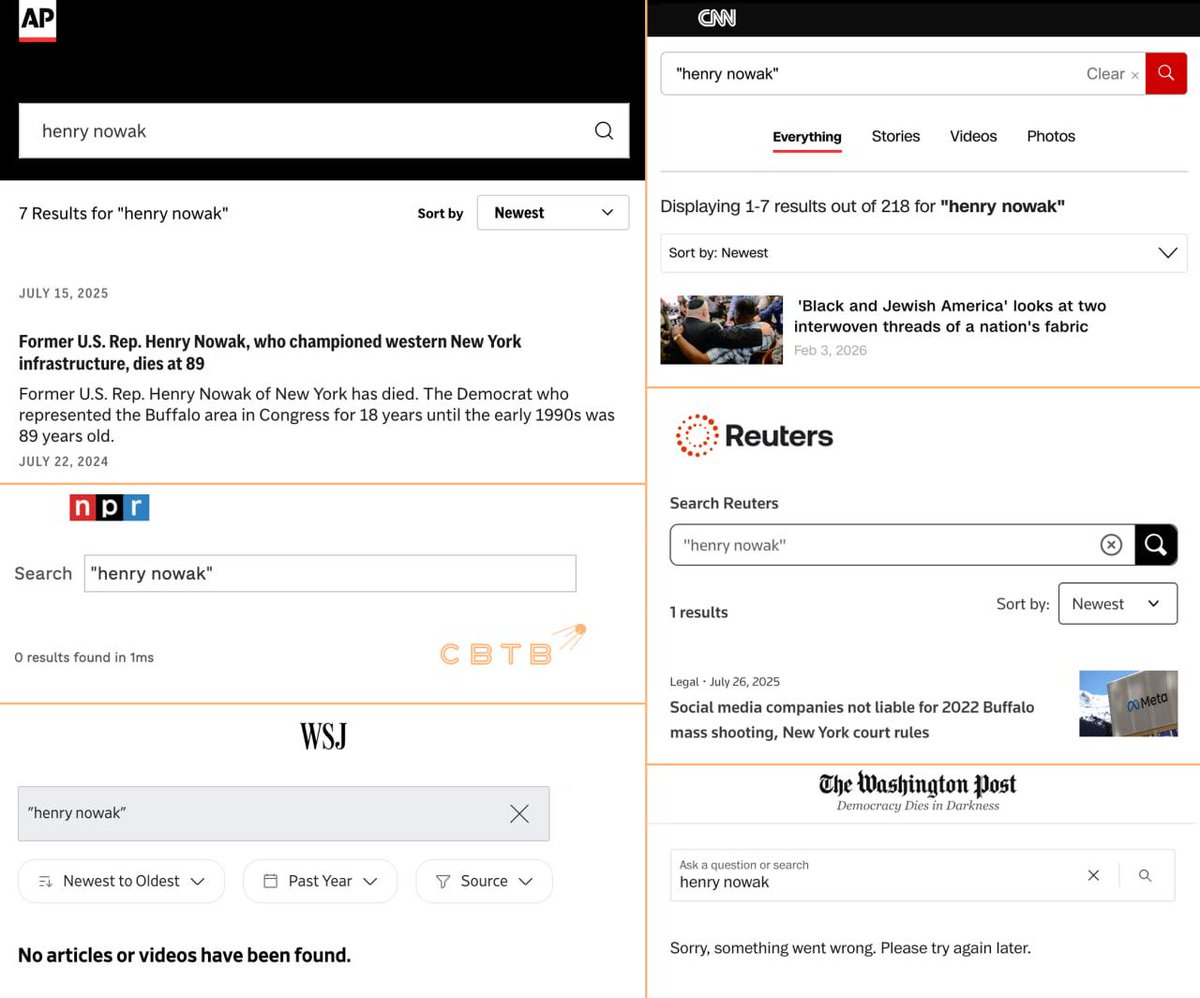Open the Reuters Sort by Newest dropdown

[1118, 604]
